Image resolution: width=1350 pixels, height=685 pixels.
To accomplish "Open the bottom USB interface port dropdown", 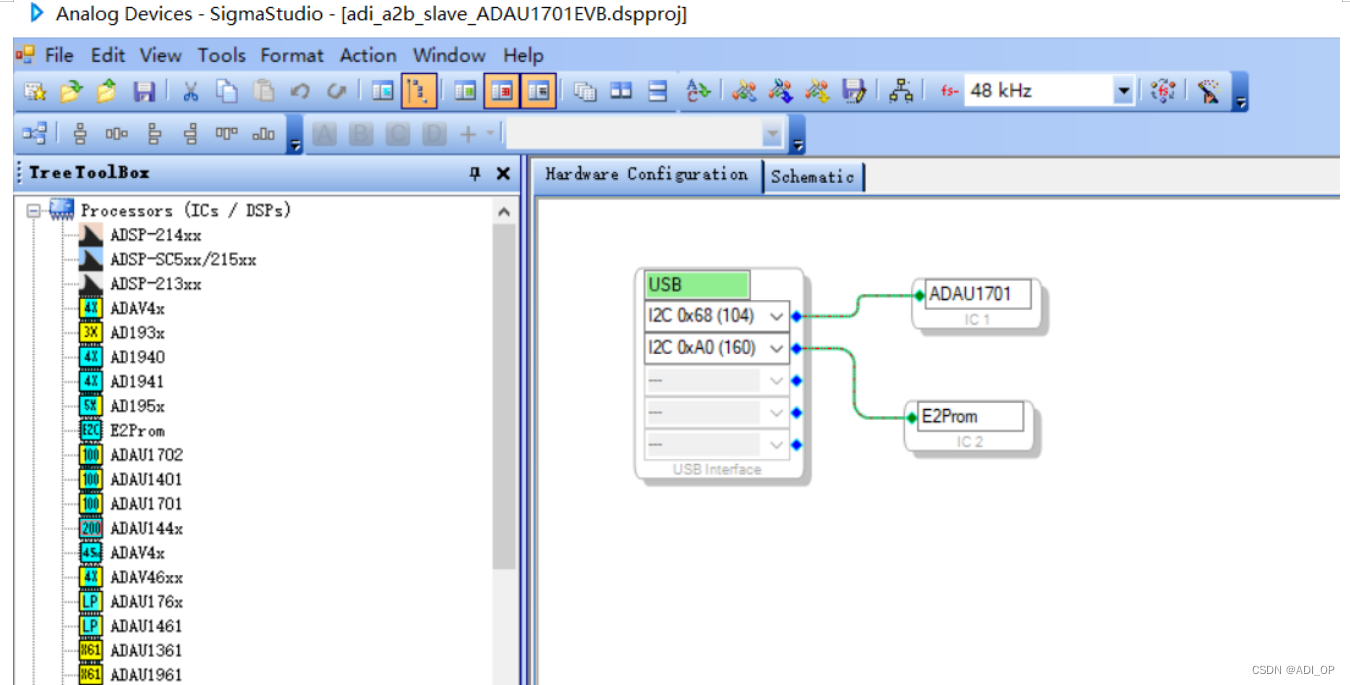I will [777, 444].
